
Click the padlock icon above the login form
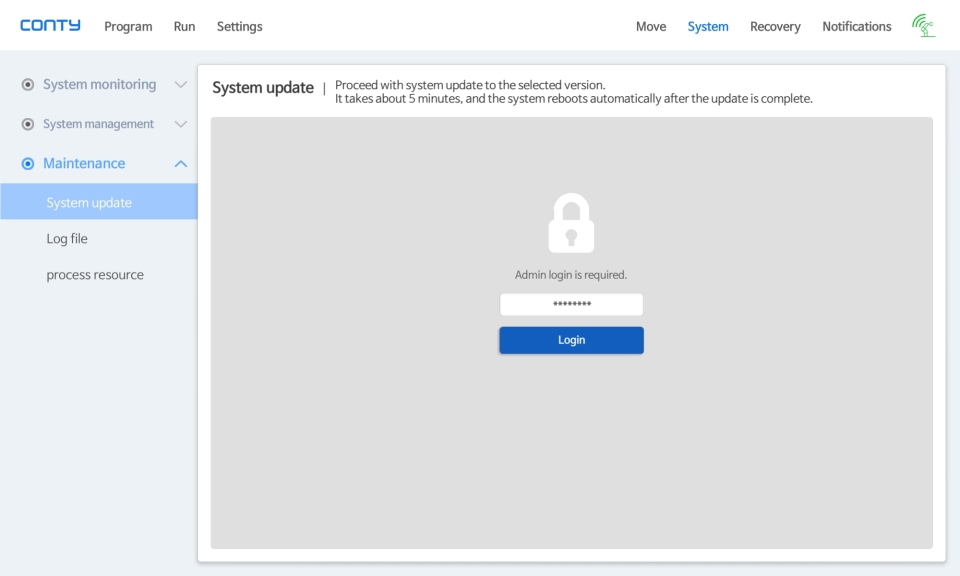[x=571, y=223]
